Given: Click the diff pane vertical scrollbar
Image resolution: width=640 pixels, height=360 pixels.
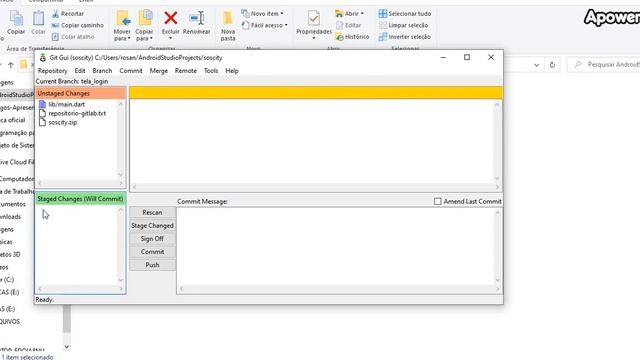Looking at the screenshot, I should click(x=497, y=141).
